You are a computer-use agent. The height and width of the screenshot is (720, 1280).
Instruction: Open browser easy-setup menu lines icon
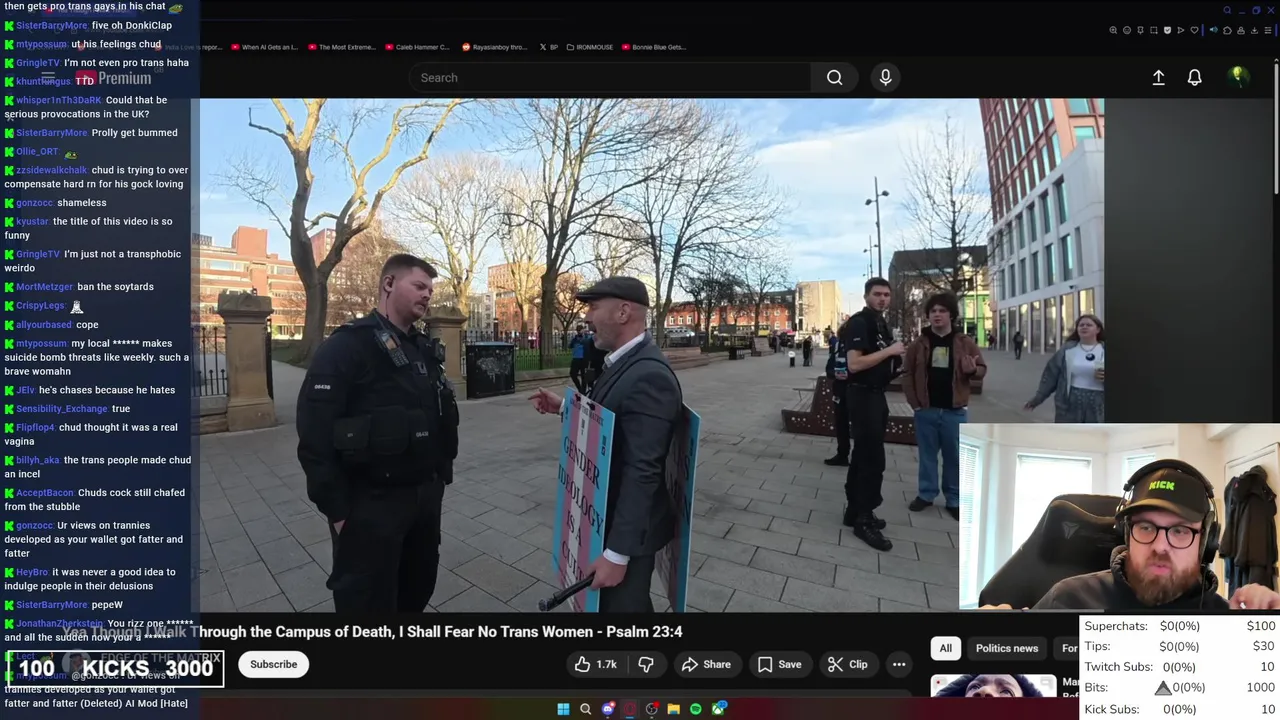tap(1268, 30)
